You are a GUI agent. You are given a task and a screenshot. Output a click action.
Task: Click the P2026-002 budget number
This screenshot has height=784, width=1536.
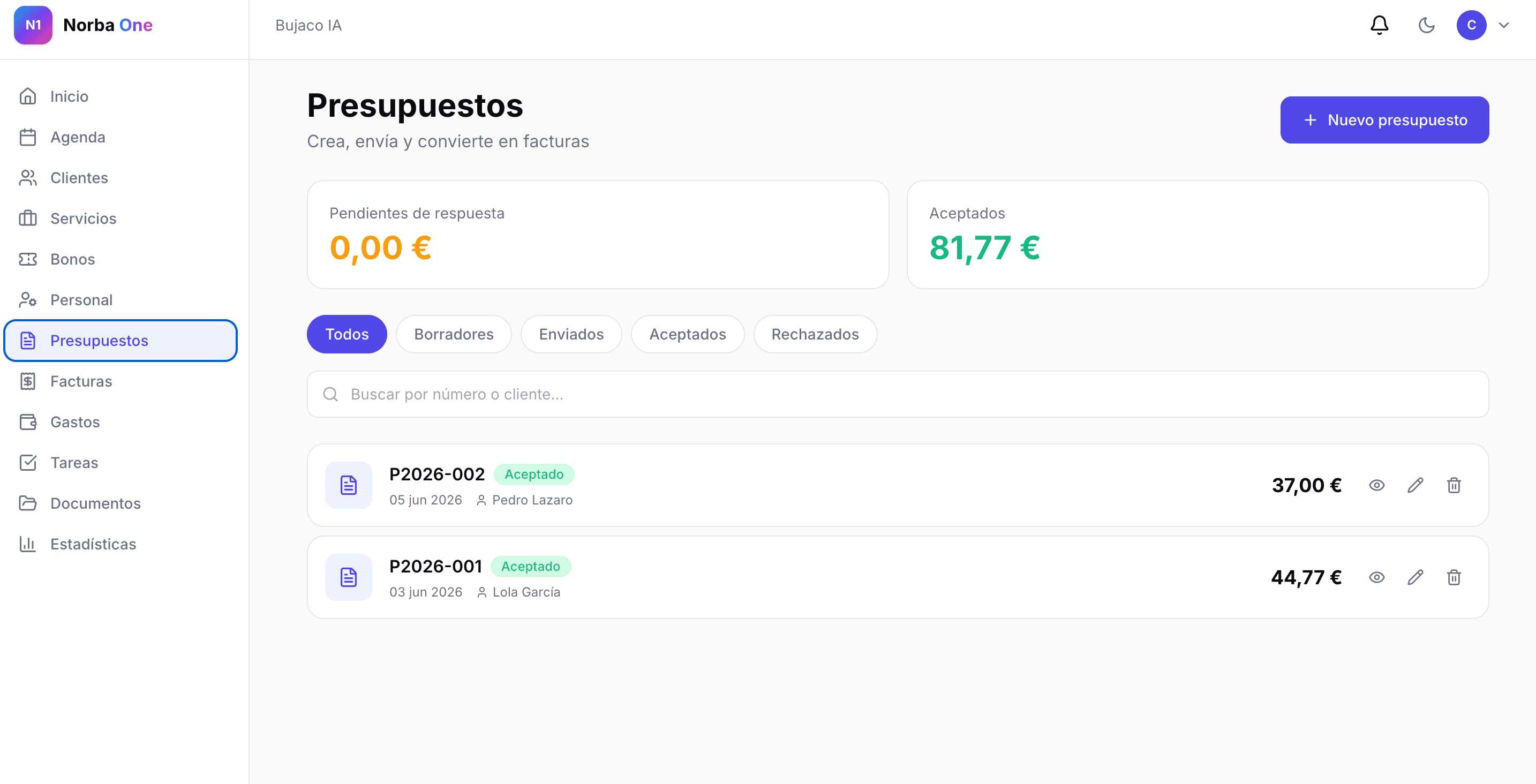(x=436, y=474)
